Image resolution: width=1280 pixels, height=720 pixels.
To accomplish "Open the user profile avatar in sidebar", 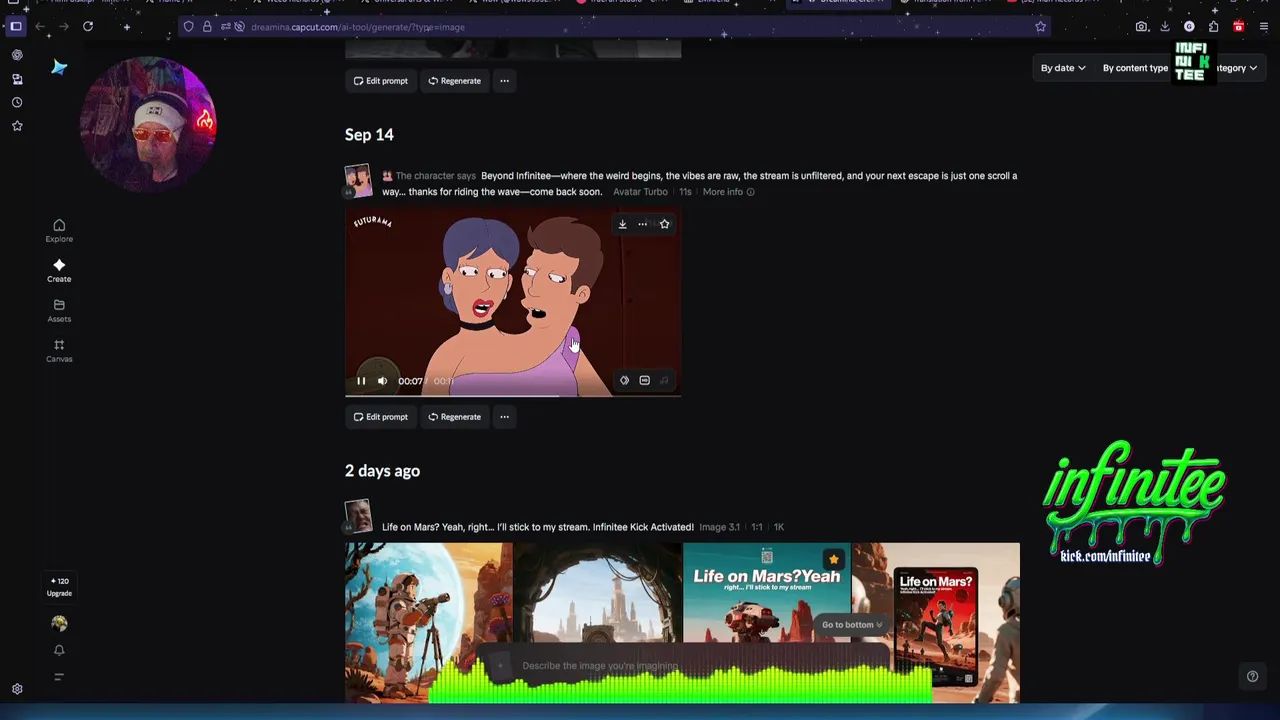I will click(59, 623).
